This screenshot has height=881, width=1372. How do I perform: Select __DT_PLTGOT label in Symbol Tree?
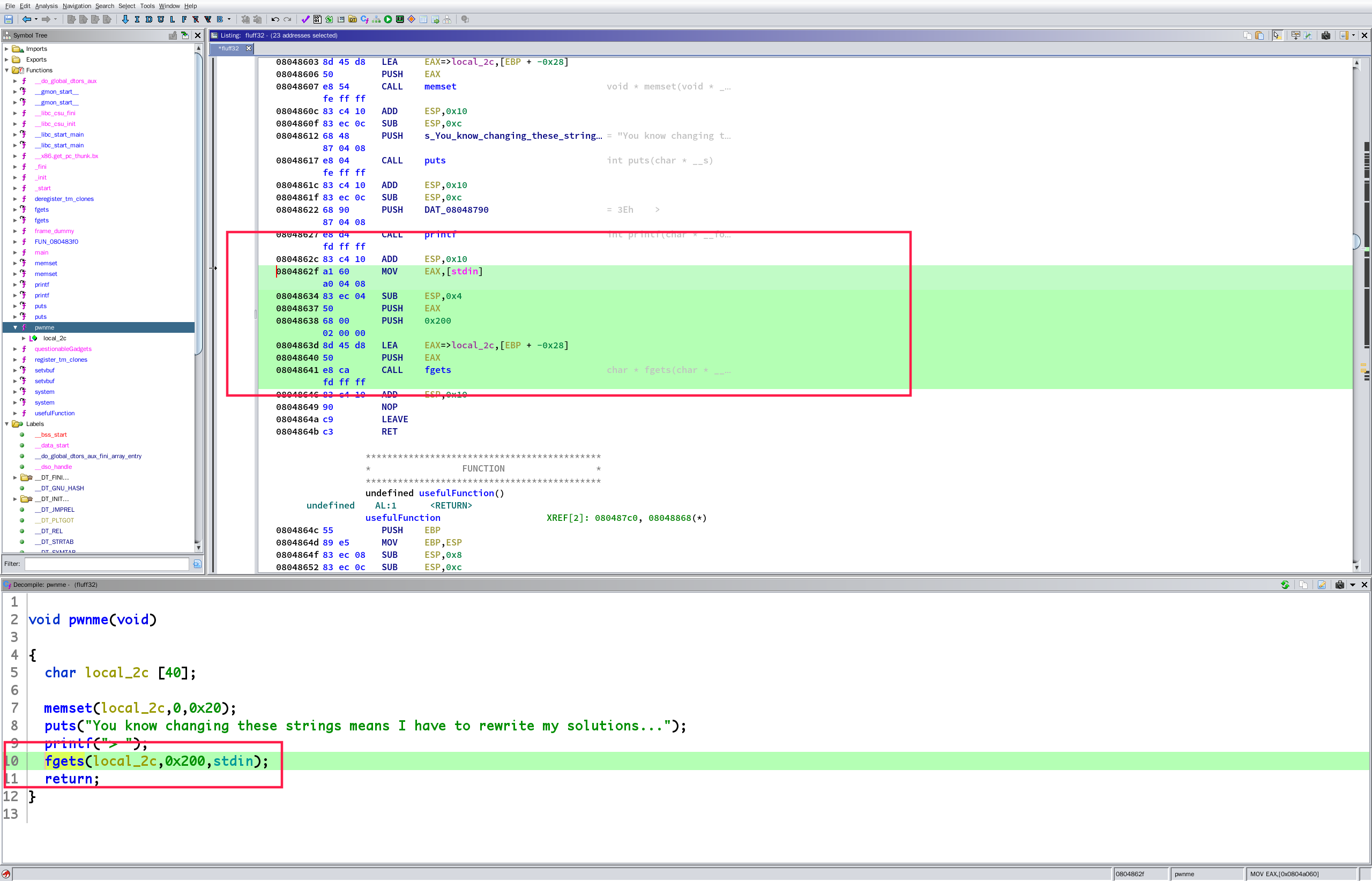tap(54, 520)
